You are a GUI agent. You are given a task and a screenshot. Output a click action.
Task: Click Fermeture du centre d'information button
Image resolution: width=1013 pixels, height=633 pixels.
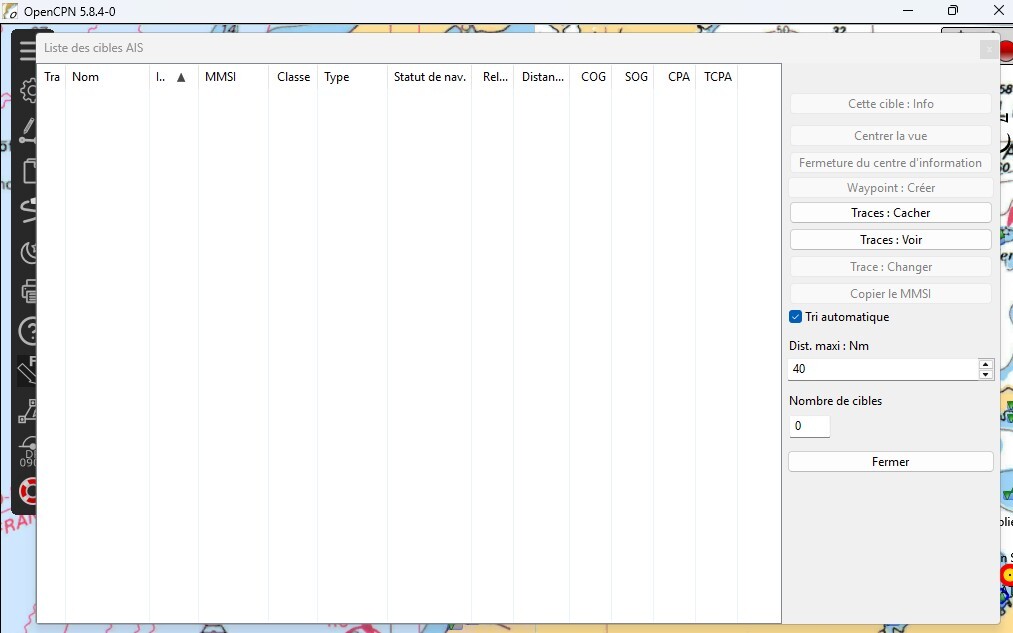pyautogui.click(x=890, y=163)
